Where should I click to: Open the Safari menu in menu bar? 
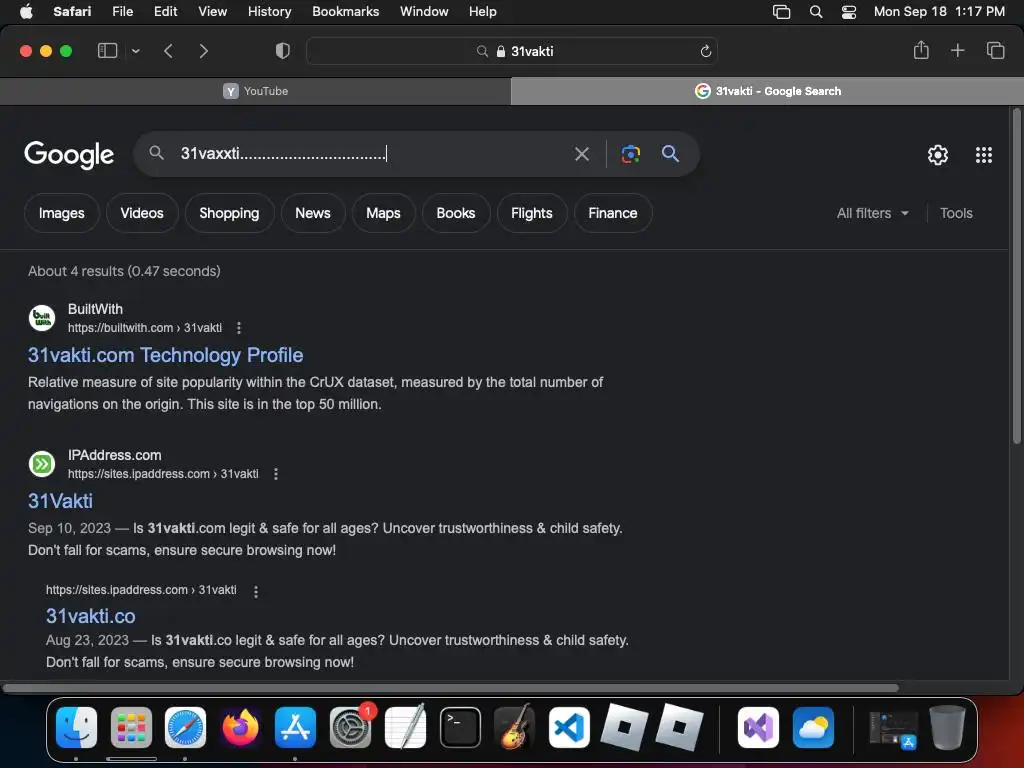[72, 11]
